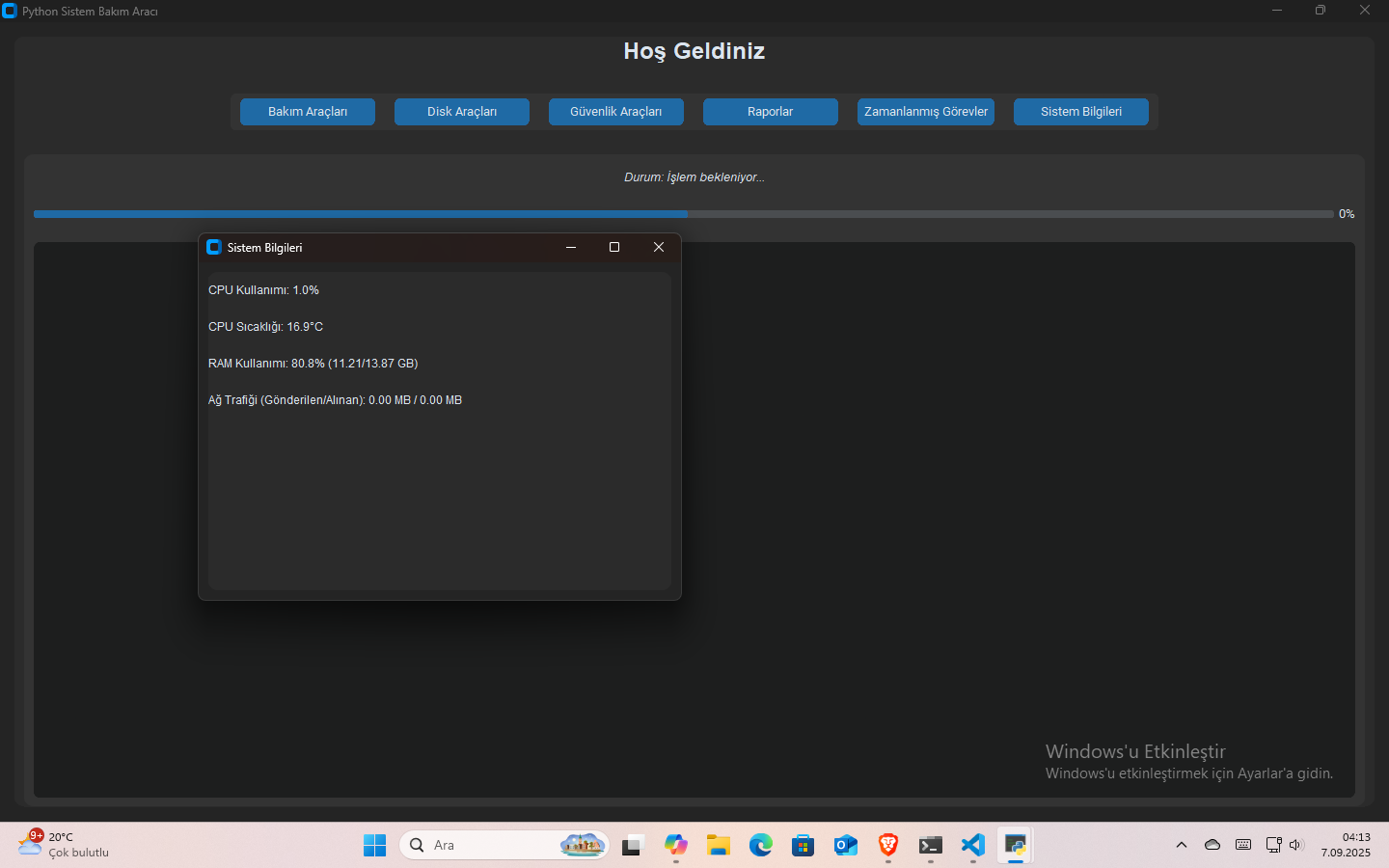Launch Microsoft Edge from the taskbar
This screenshot has width=1389, height=868.
[x=761, y=845]
